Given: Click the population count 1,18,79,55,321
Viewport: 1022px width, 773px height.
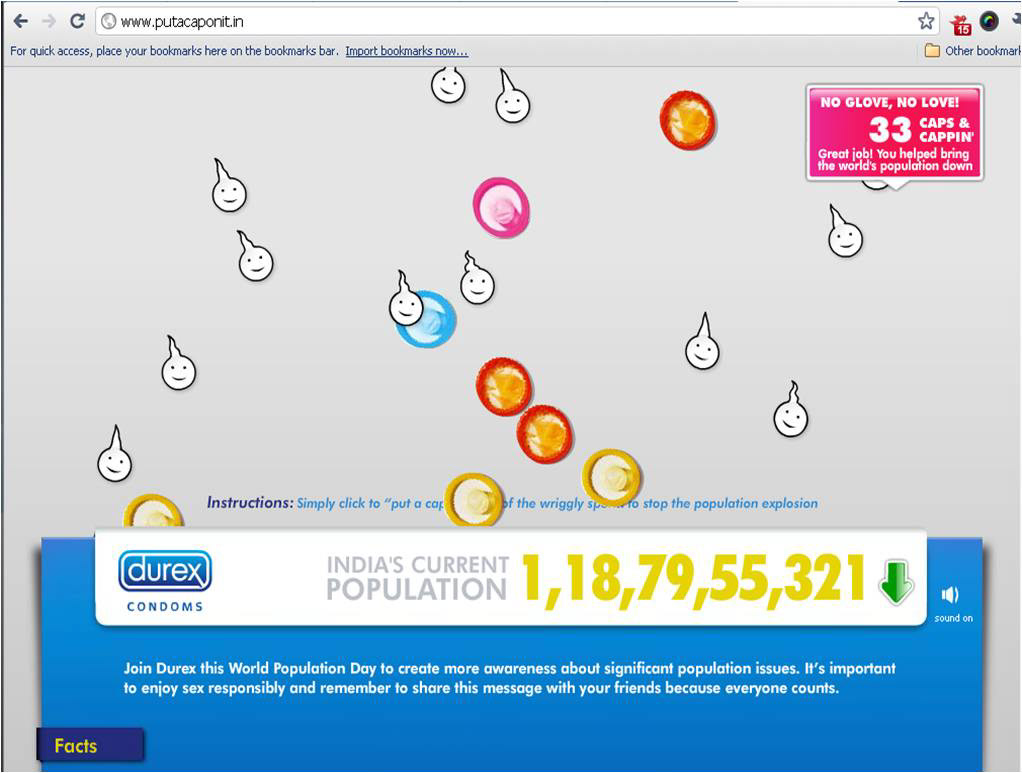Looking at the screenshot, I should pos(694,580).
